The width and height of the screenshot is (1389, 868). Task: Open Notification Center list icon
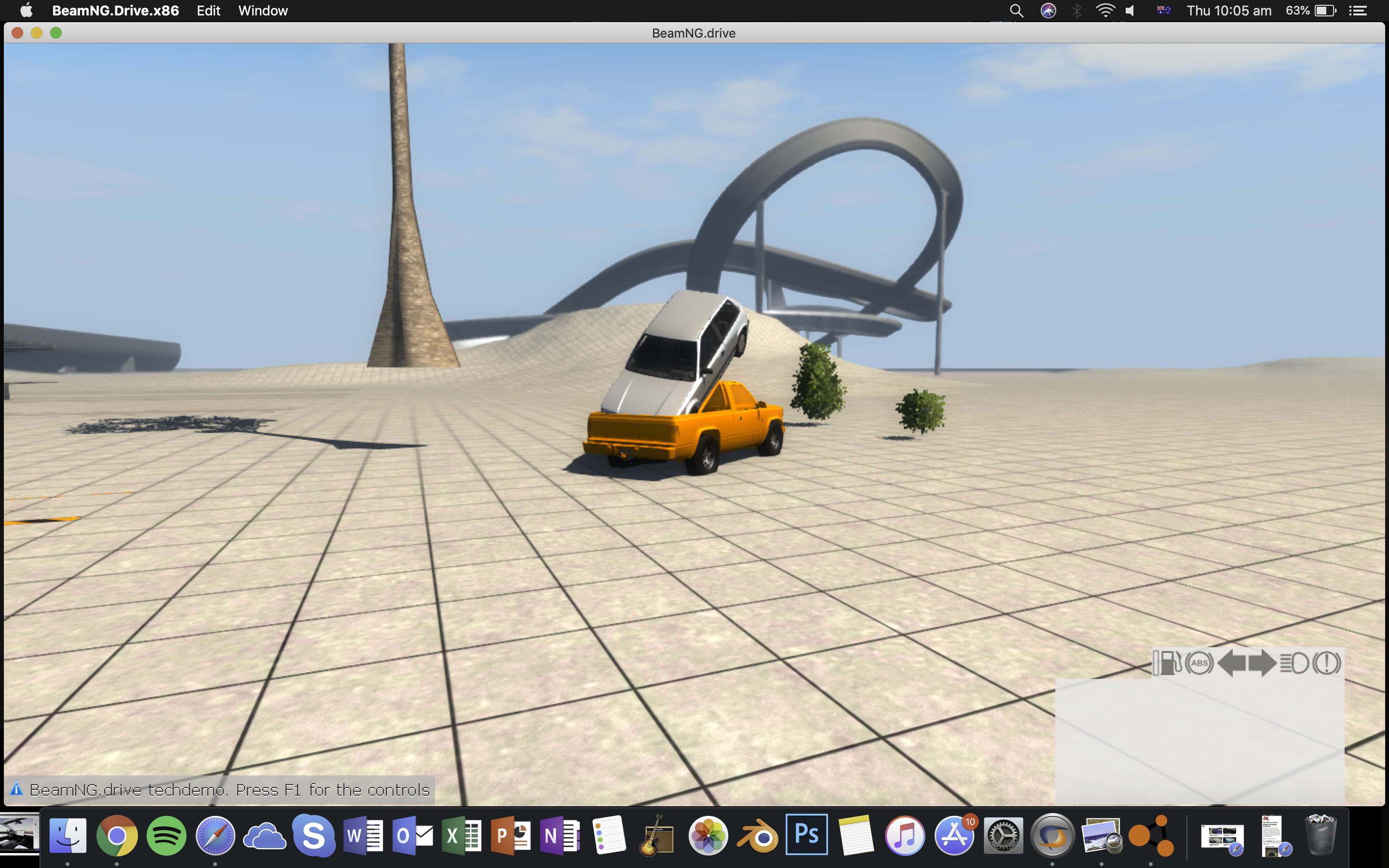point(1358,10)
